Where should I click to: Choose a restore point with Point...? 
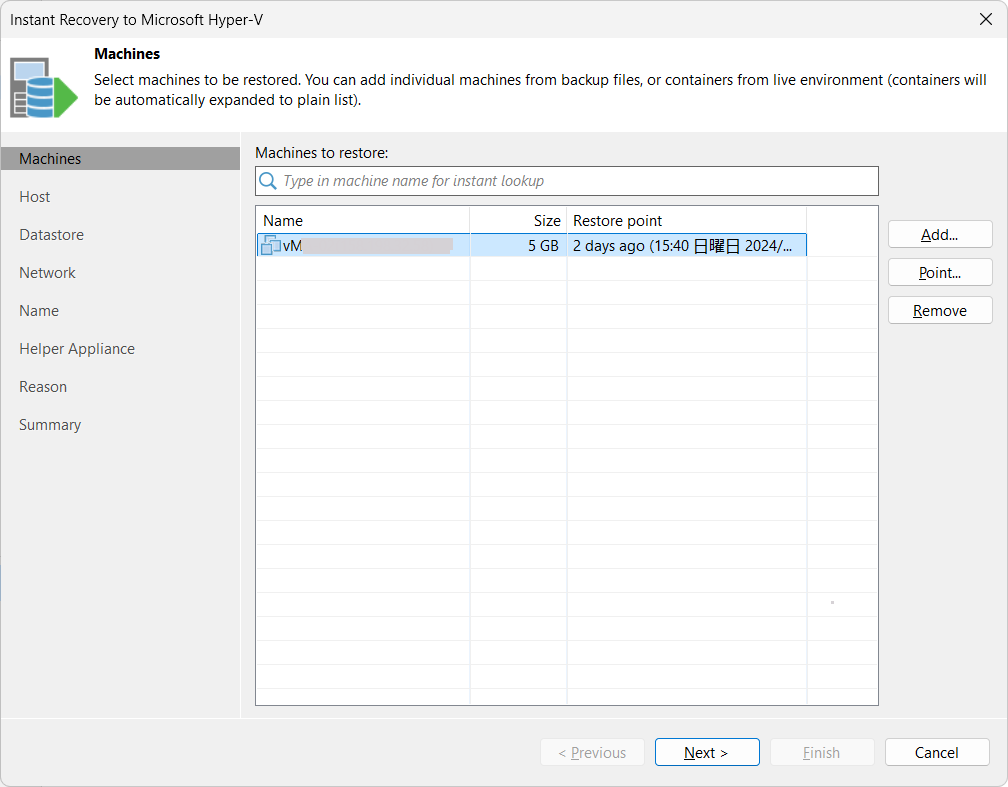(940, 273)
